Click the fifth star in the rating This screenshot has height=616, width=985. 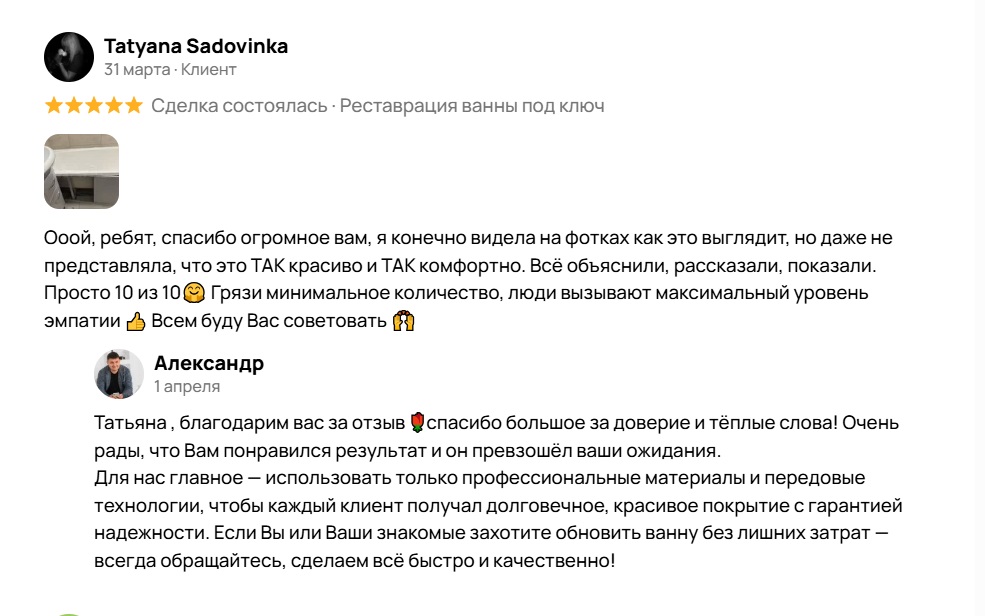pyautogui.click(x=134, y=105)
